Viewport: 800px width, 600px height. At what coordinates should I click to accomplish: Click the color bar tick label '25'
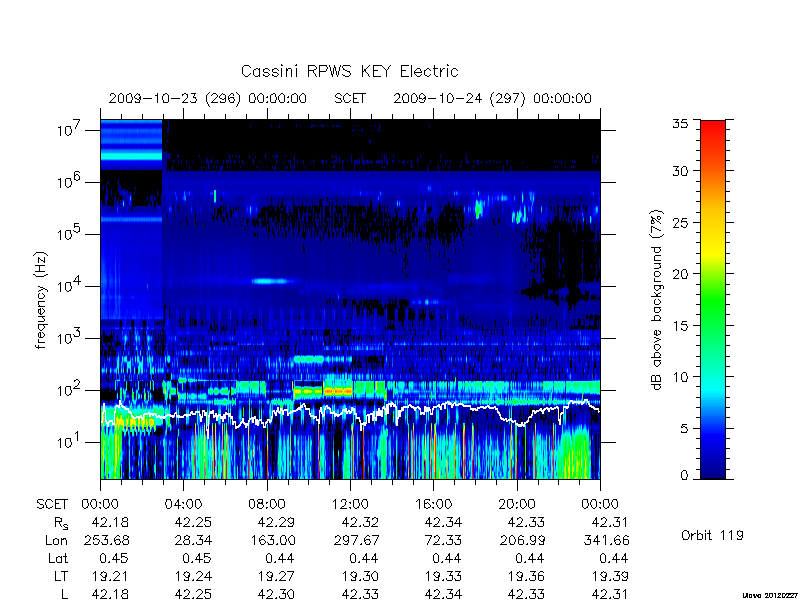coord(680,223)
